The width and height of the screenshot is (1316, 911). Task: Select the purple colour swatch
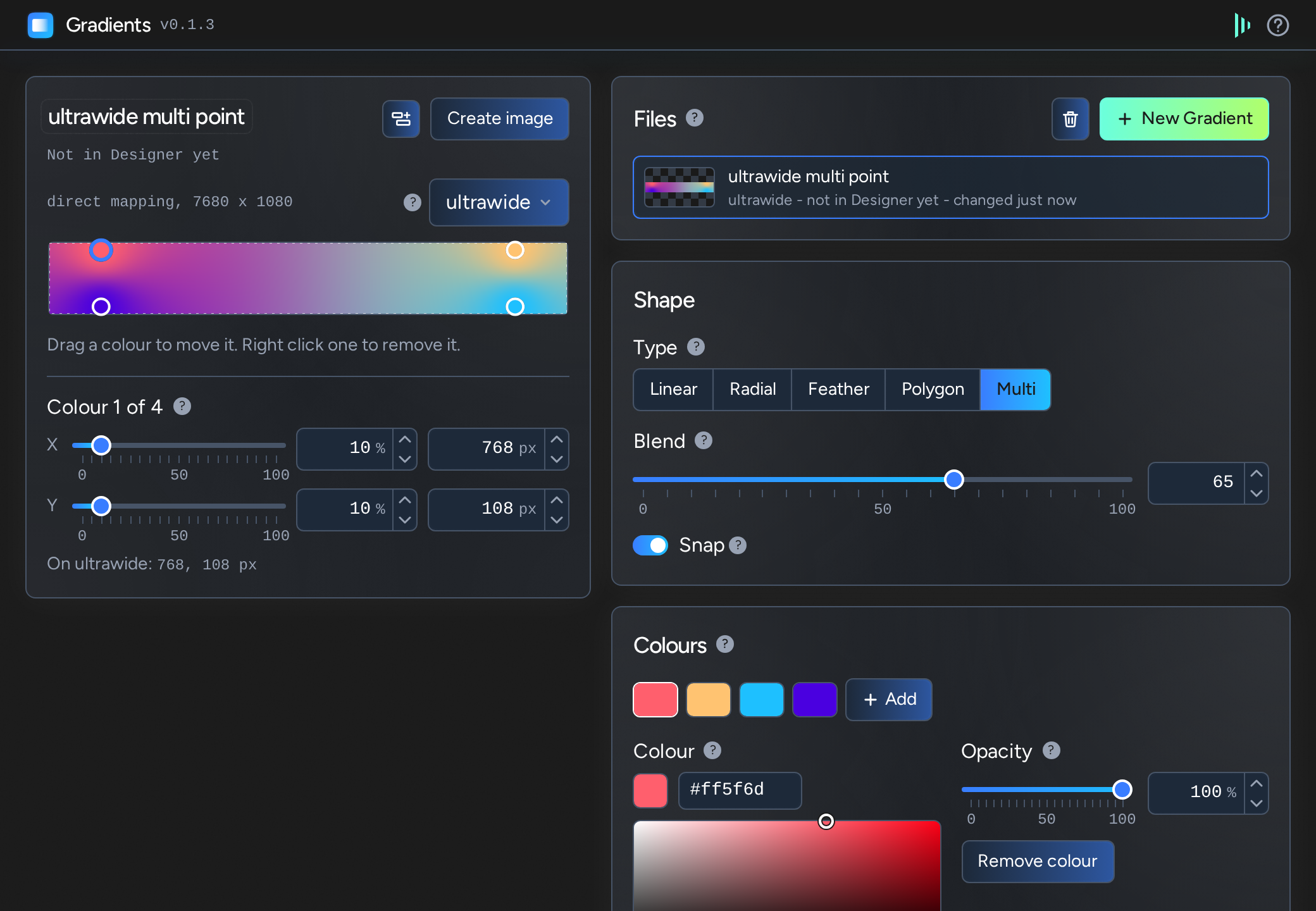point(815,700)
